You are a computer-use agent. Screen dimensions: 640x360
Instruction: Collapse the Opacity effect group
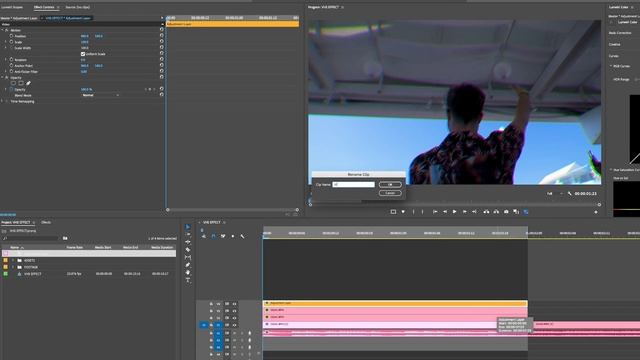pos(2,77)
